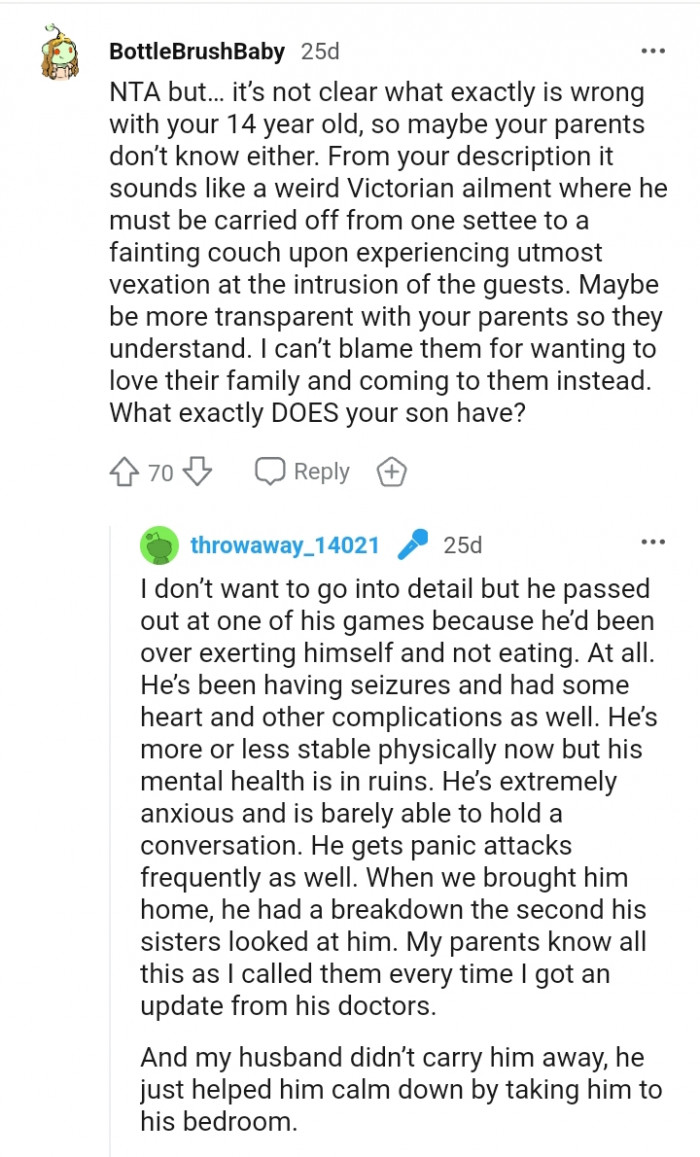Screen dimensions: 700x1157
Task: Click the speech bubble icon beside Reply
Action: [x=270, y=472]
